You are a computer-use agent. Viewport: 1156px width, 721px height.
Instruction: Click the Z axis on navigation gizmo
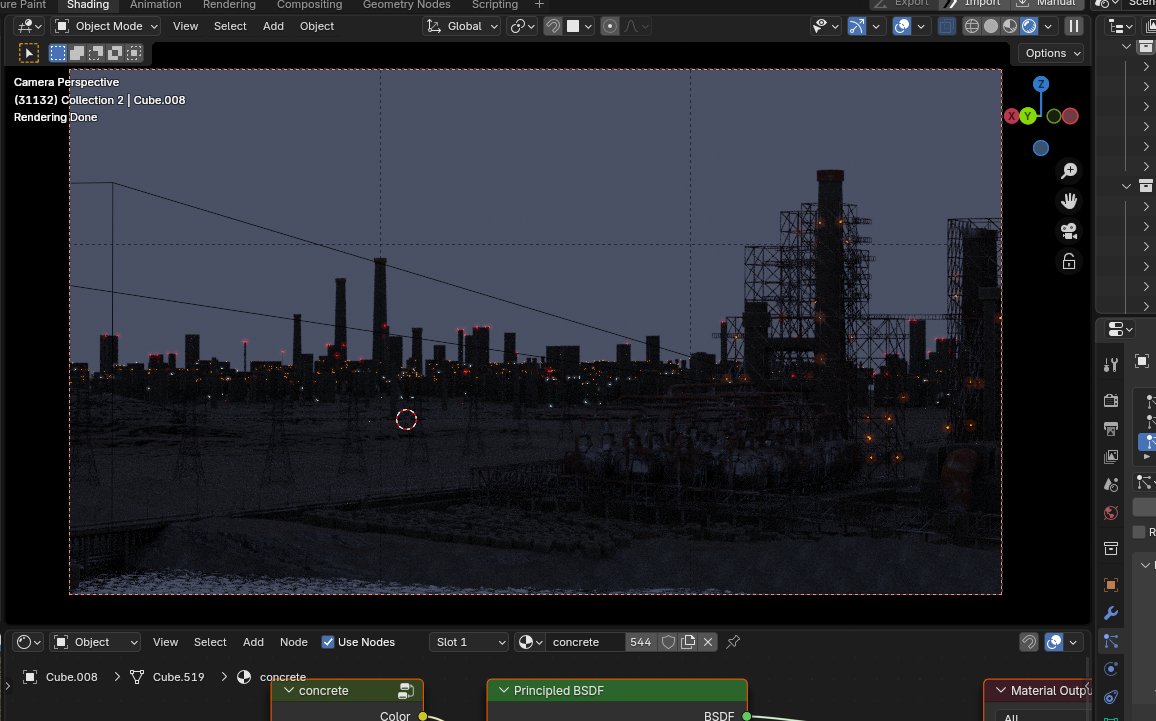(x=1040, y=84)
